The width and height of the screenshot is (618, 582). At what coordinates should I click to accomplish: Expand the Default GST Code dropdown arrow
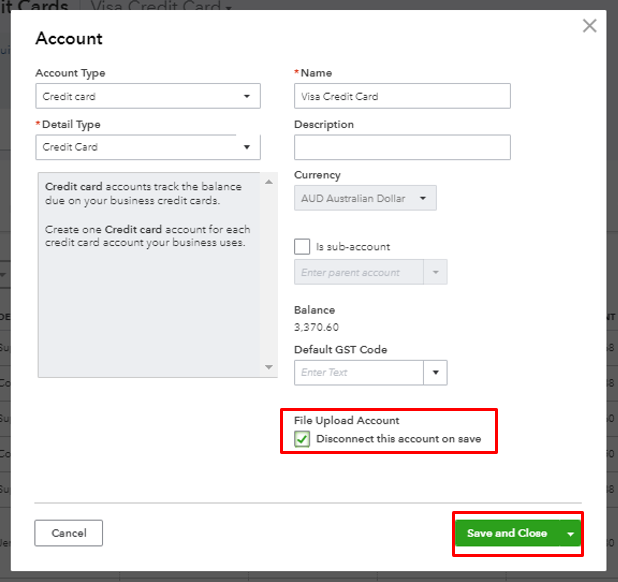point(436,372)
